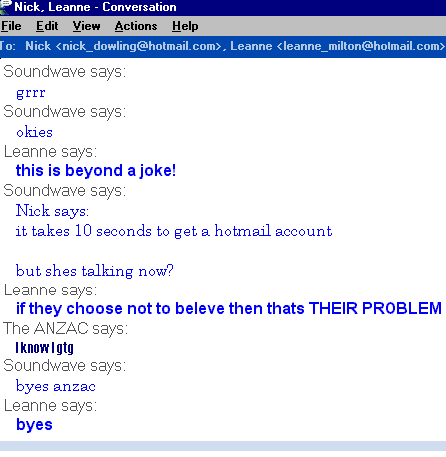Click the 'okies' message
This screenshot has width=446, height=457.
coord(34,132)
